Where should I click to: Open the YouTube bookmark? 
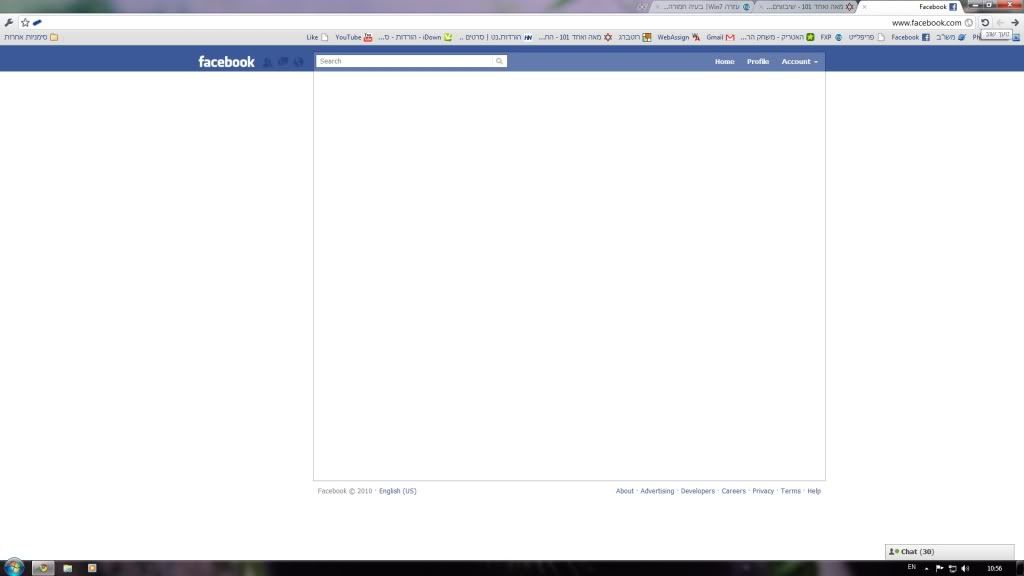pyautogui.click(x=353, y=37)
